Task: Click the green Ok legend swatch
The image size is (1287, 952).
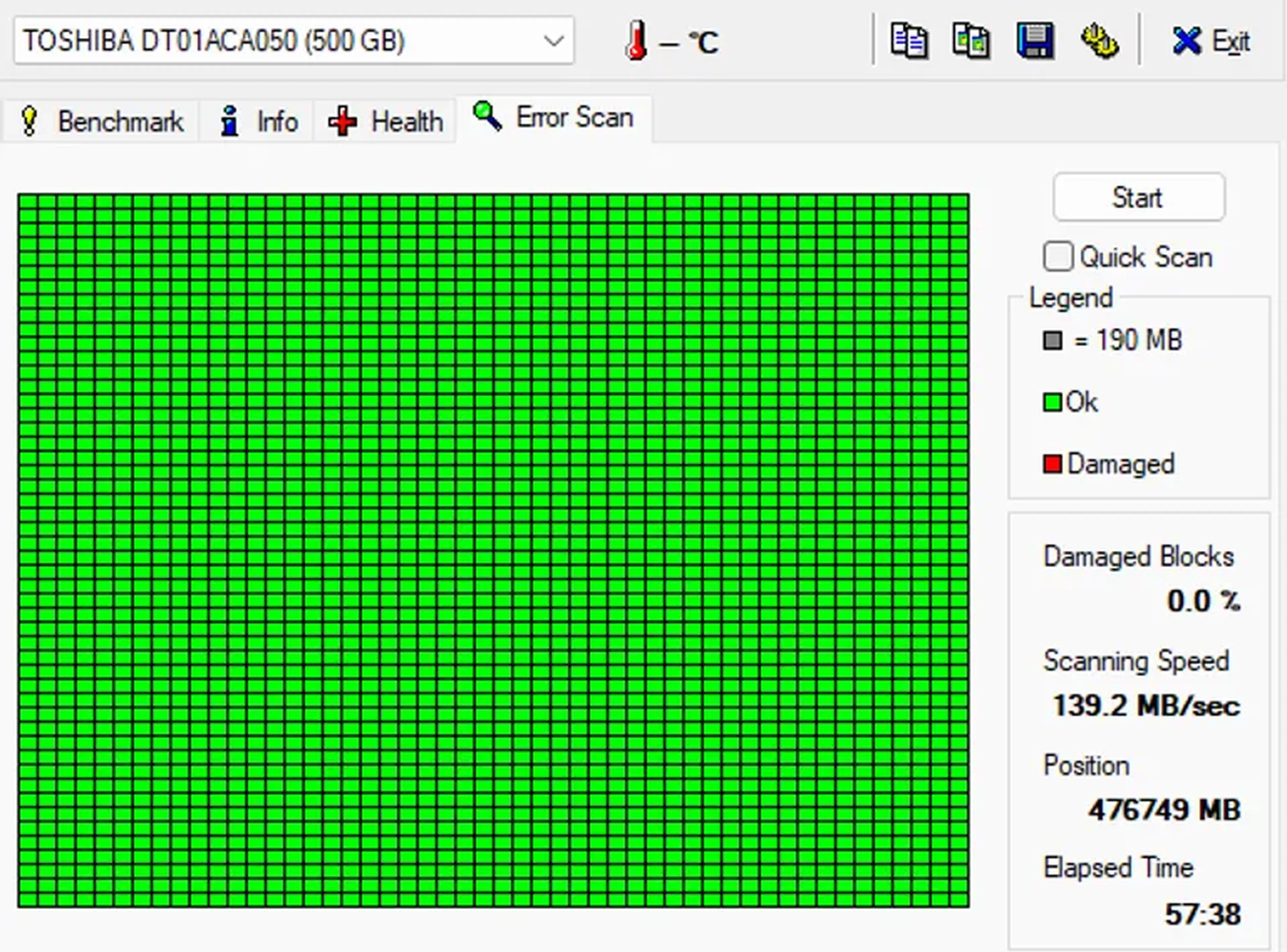Action: tap(1052, 402)
